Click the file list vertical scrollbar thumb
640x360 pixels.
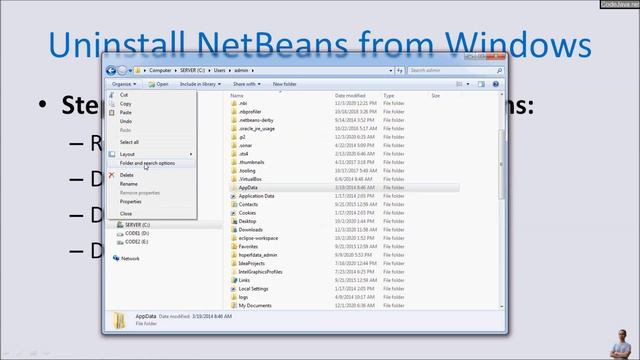[x=502, y=164]
